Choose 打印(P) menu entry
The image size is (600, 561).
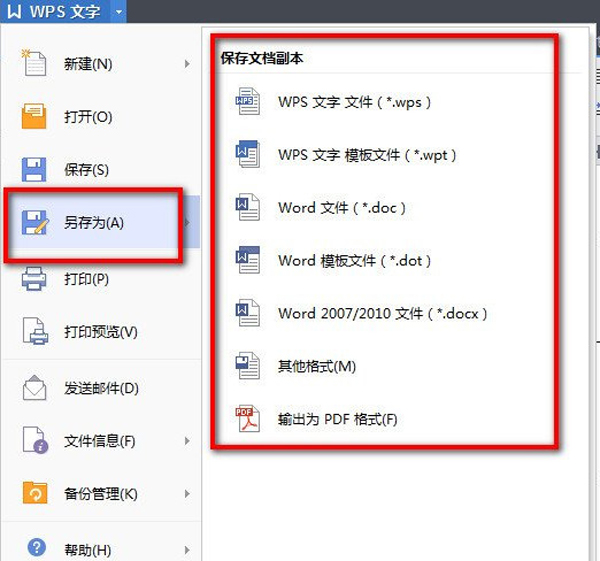[x=101, y=279]
